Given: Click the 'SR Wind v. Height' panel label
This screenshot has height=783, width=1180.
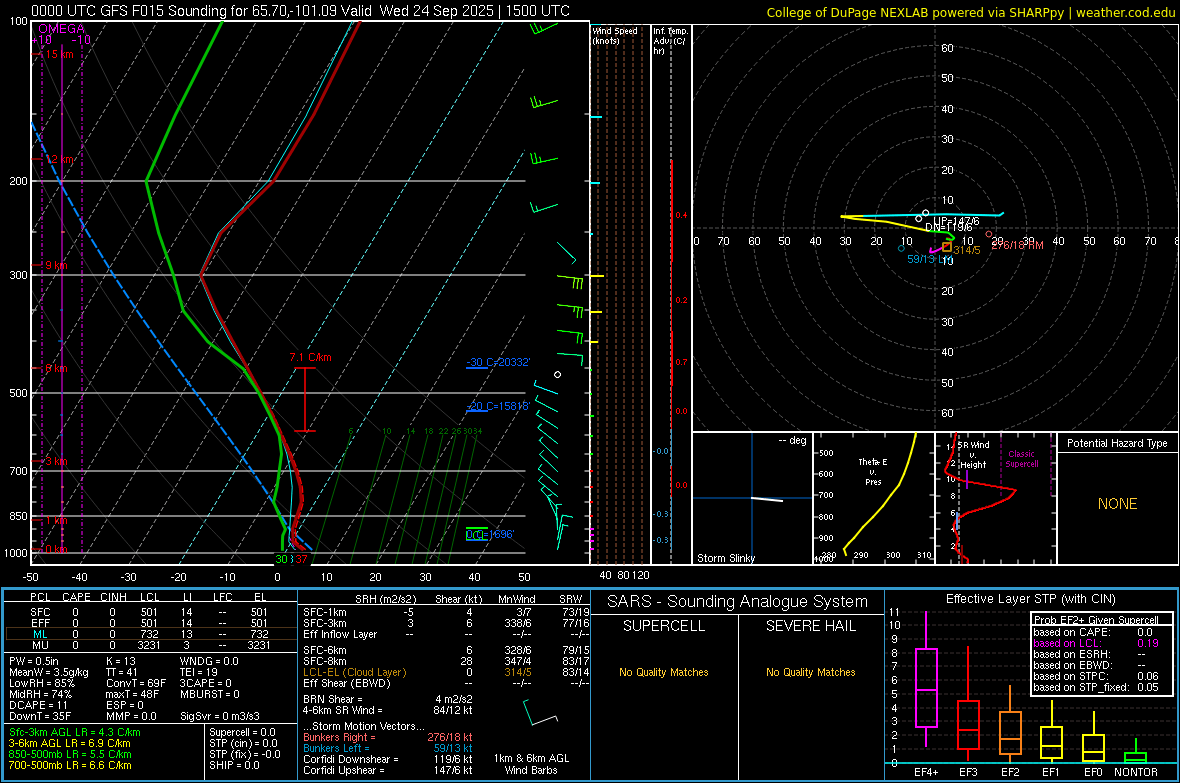Looking at the screenshot, I should (x=973, y=455).
